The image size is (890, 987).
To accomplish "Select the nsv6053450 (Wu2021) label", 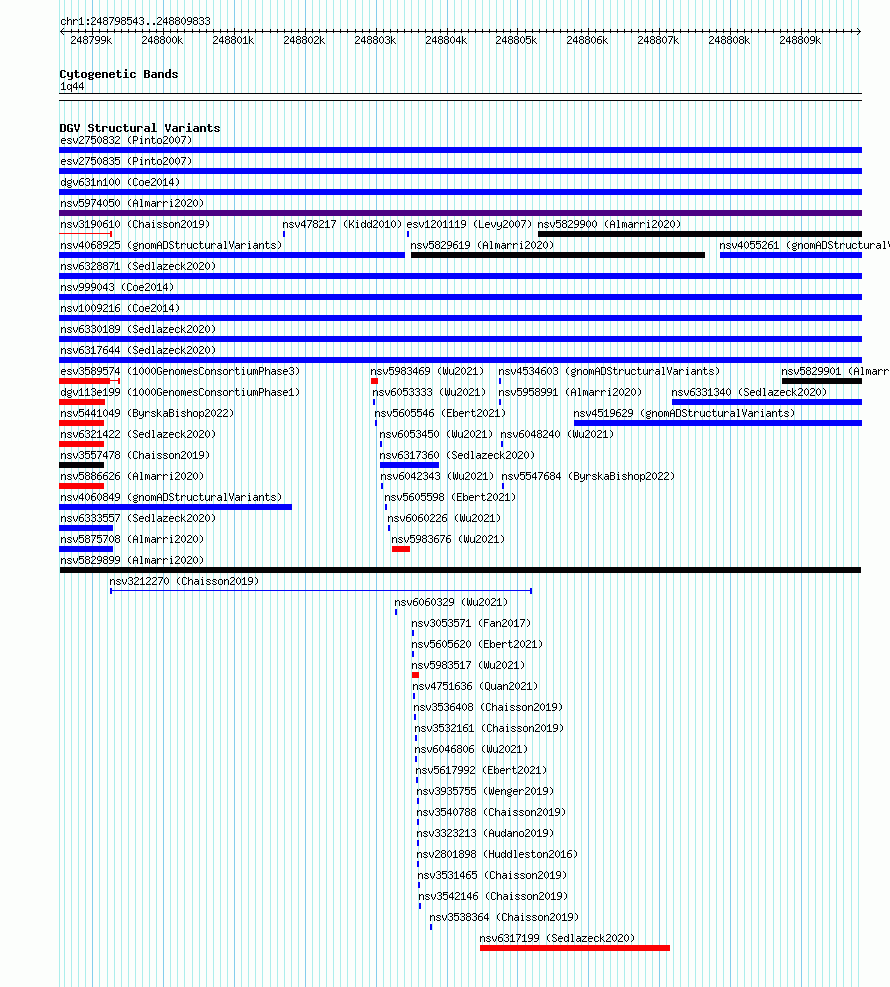I will click(x=436, y=434).
